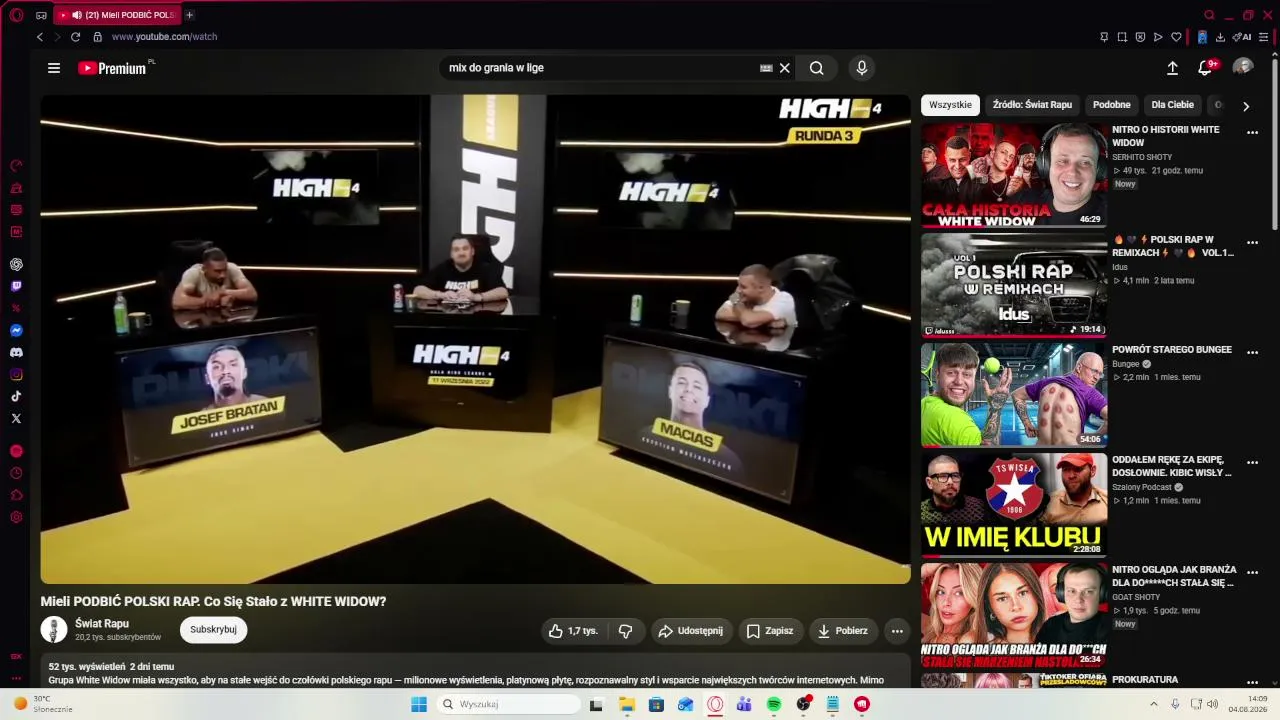Open Opera workspaces / tab islands icon

41,15
